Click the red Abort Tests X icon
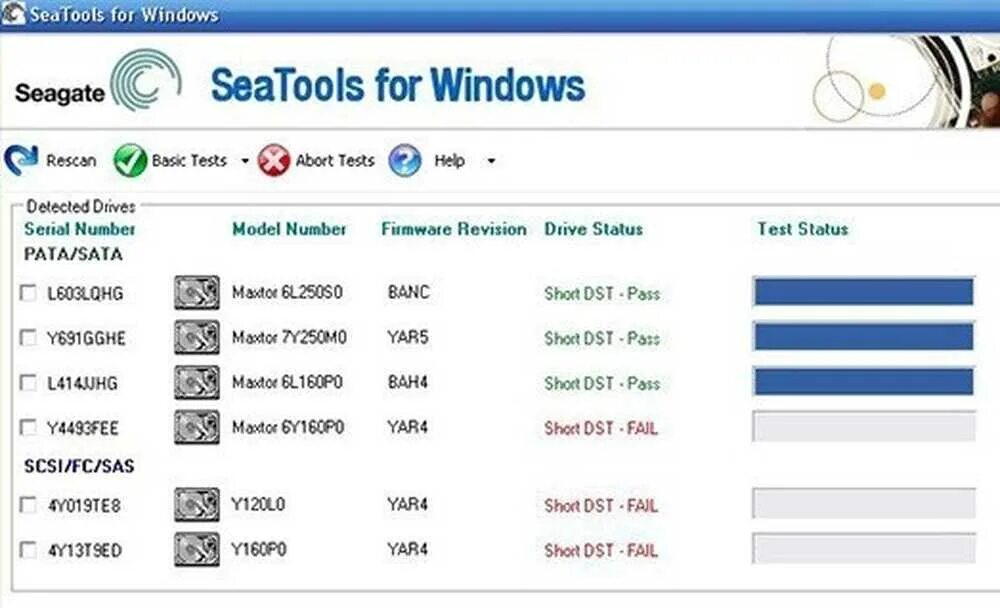Image resolution: width=1000 pixels, height=608 pixels. (274, 160)
